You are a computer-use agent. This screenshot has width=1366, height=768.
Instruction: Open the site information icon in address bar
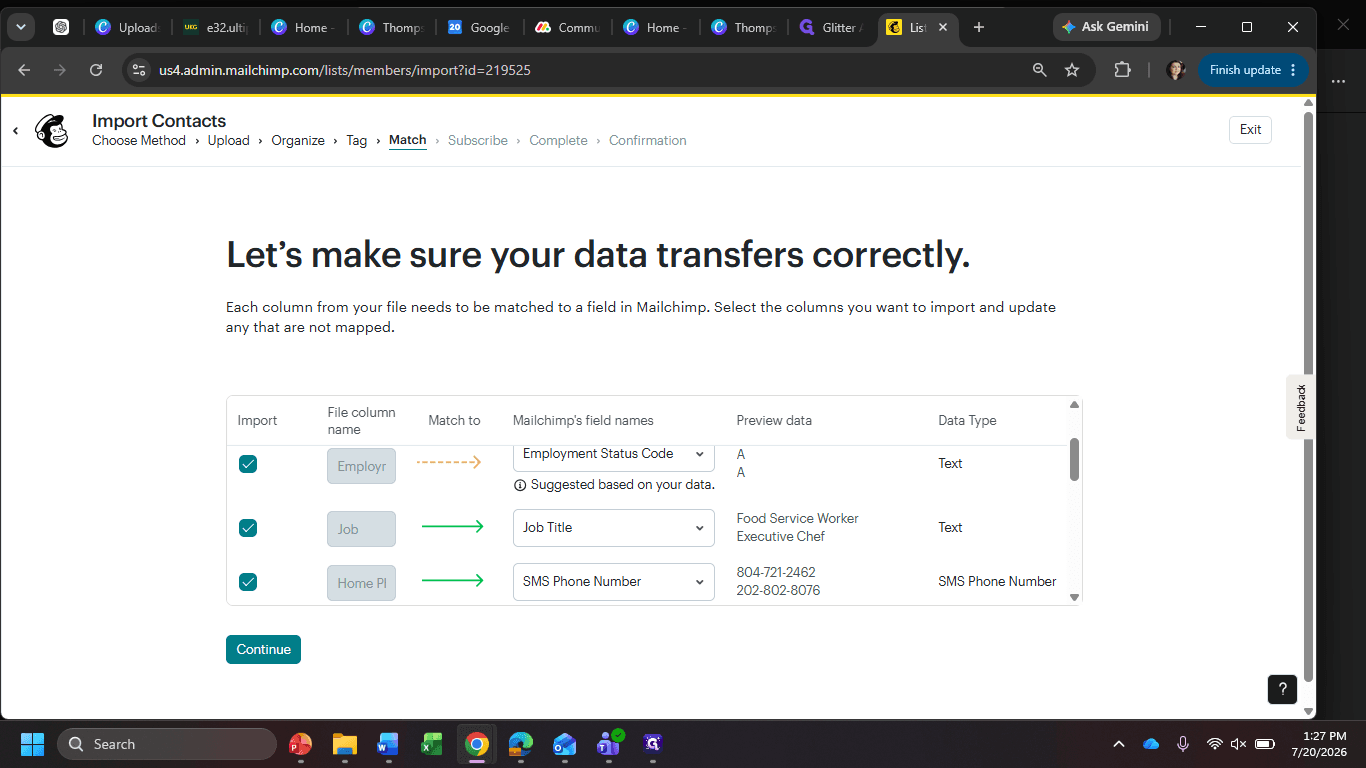pyautogui.click(x=140, y=70)
